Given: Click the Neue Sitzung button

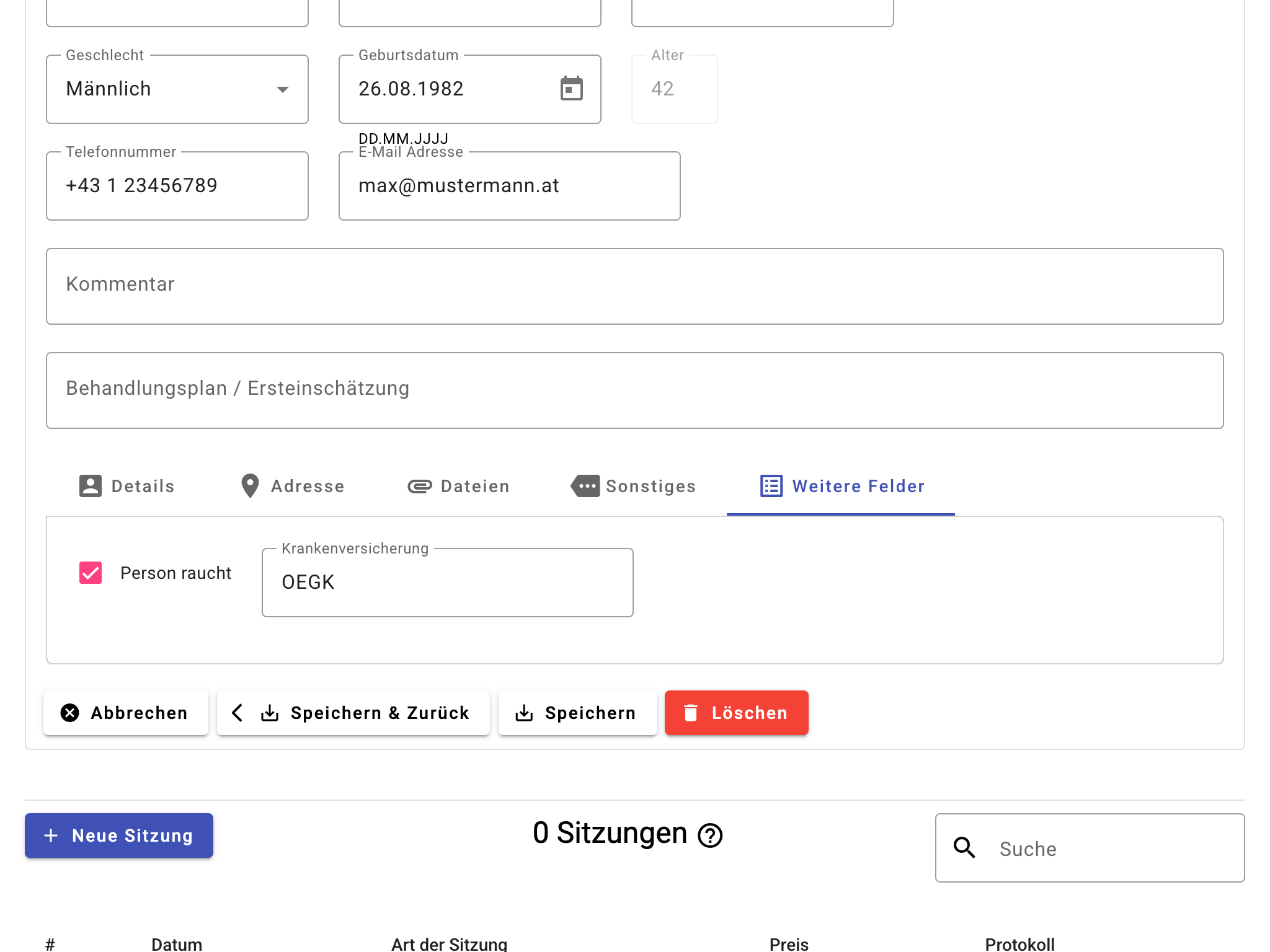Looking at the screenshot, I should pyautogui.click(x=119, y=835).
